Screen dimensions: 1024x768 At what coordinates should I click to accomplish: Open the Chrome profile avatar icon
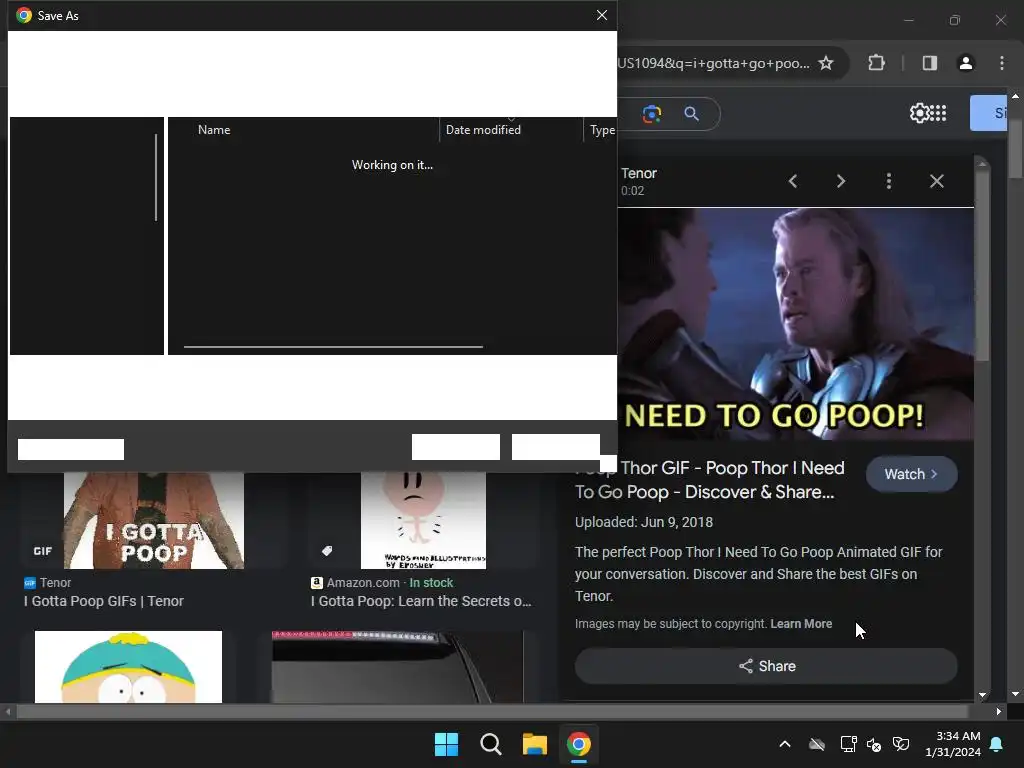tap(966, 63)
